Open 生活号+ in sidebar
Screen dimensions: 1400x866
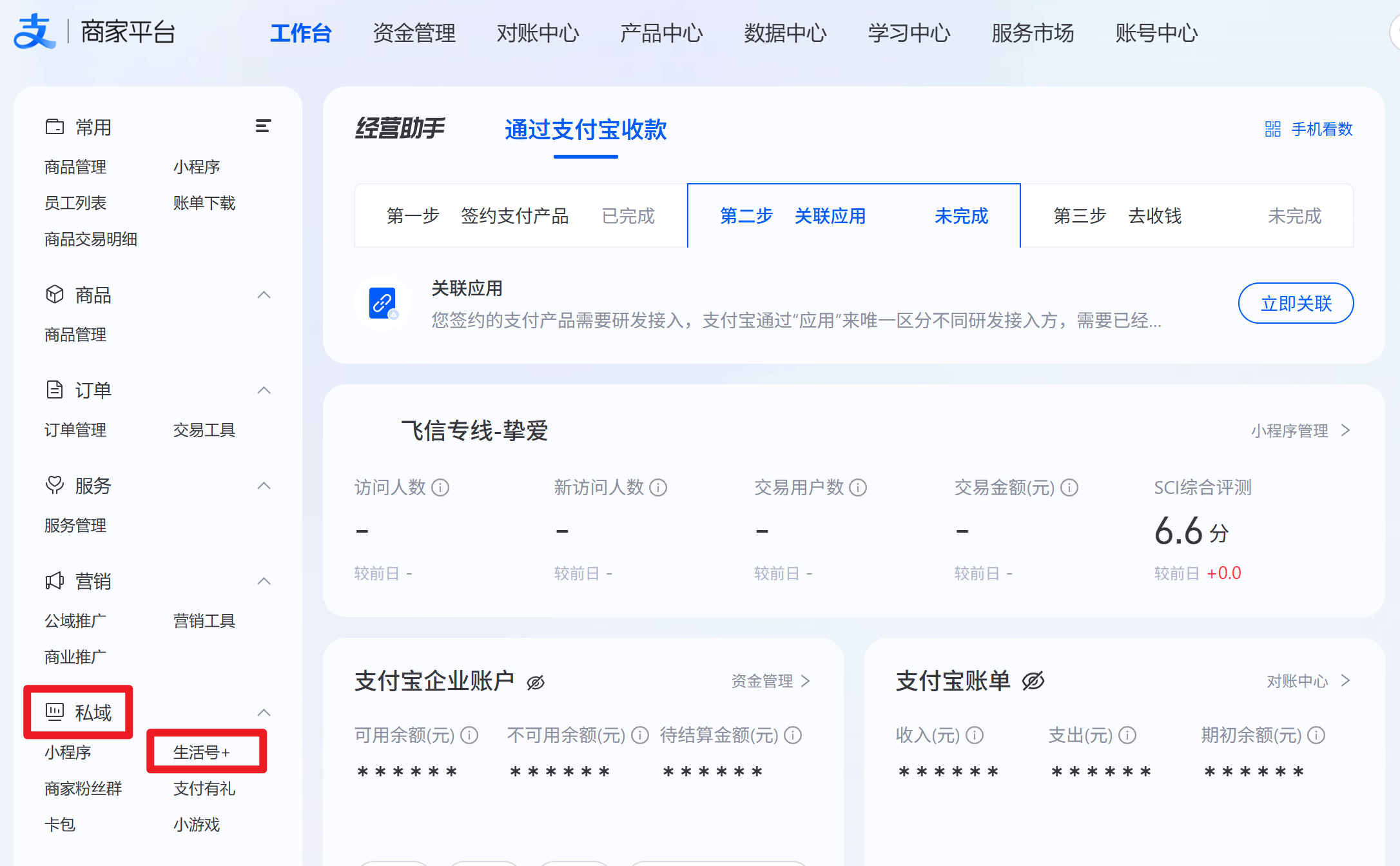[201, 753]
